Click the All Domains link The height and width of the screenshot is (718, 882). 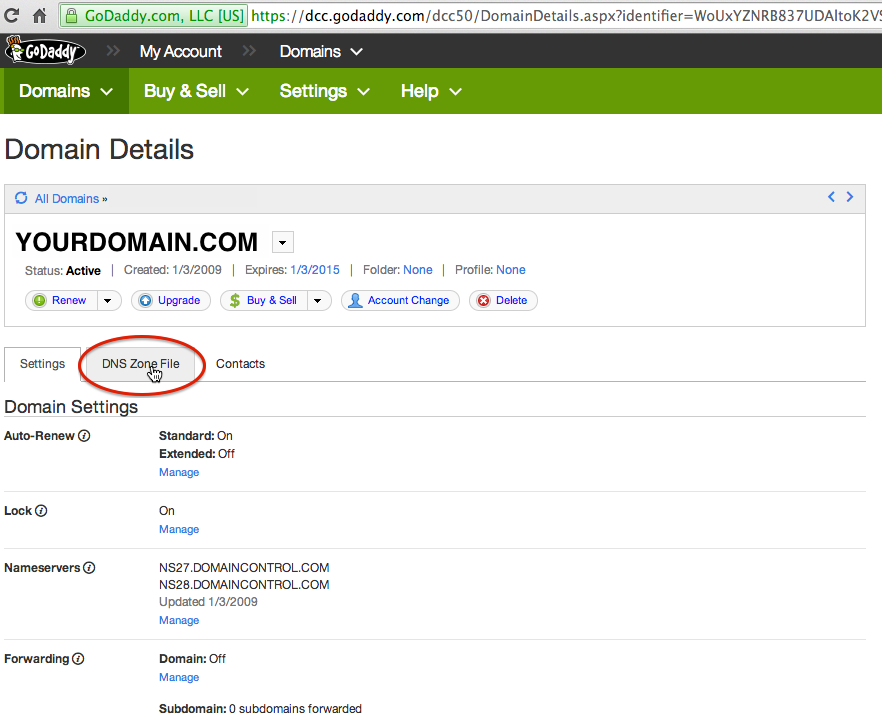(x=67, y=199)
